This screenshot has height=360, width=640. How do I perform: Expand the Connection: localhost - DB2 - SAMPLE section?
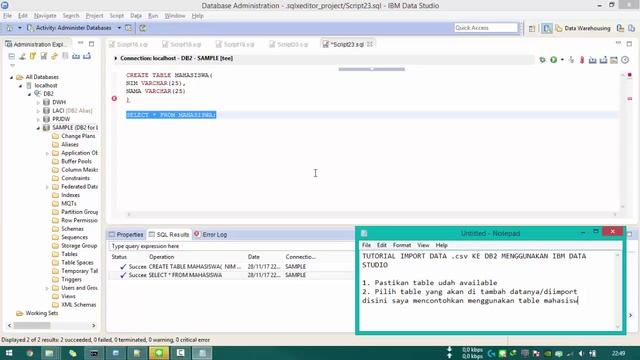pos(116,58)
